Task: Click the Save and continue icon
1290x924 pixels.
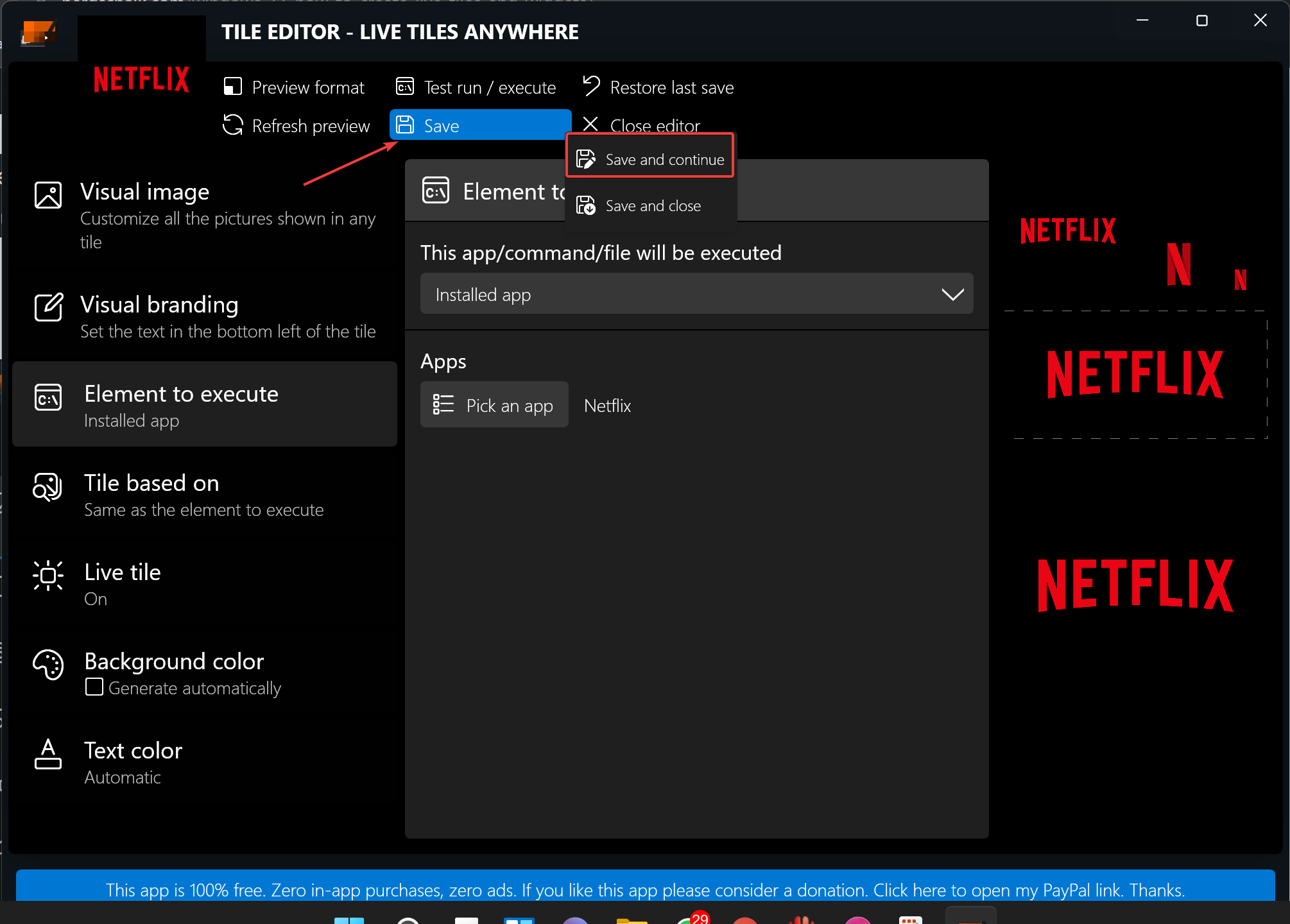Action: click(585, 159)
